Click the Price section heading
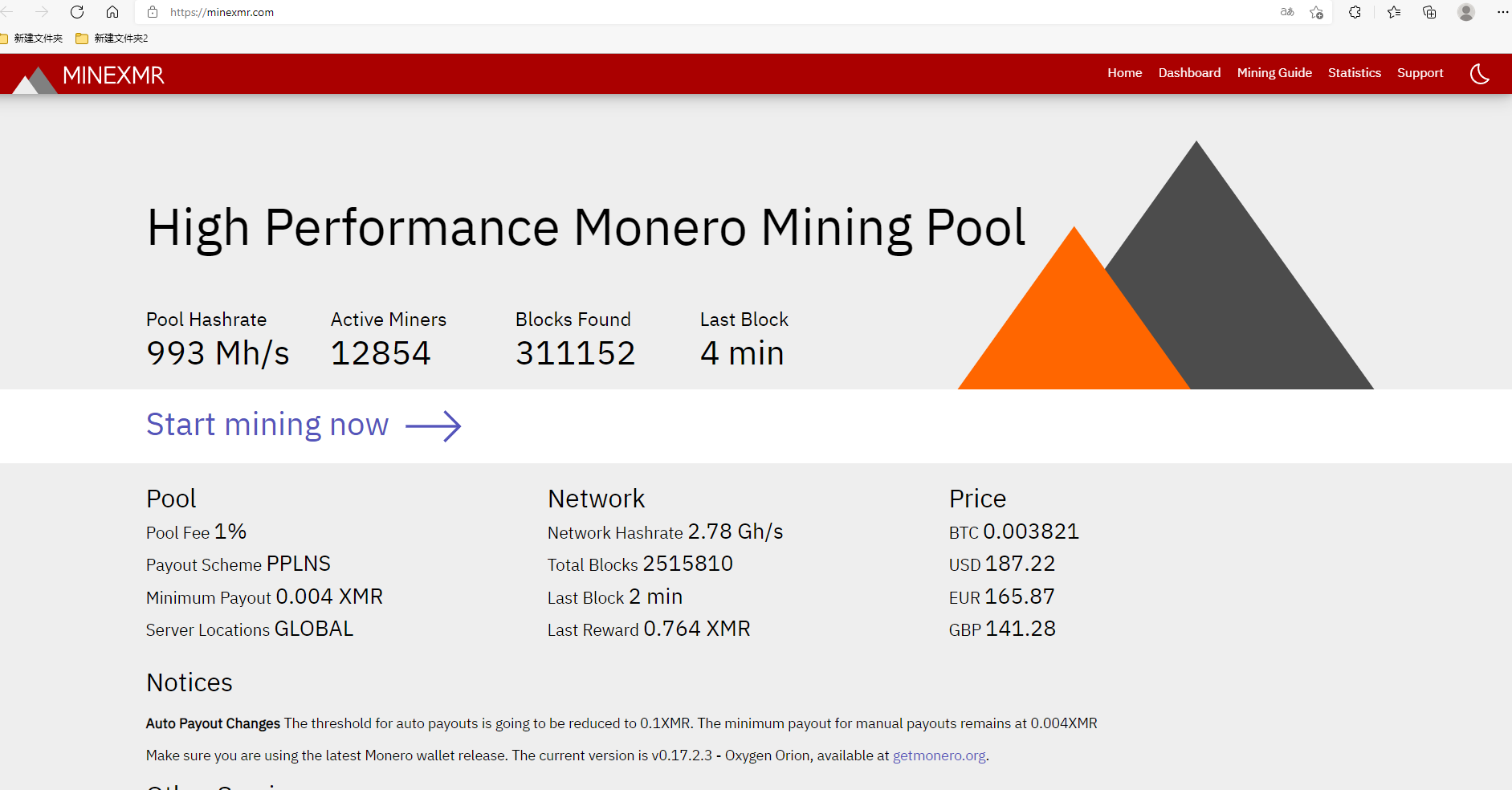This screenshot has height=790, width=1512. click(x=977, y=499)
